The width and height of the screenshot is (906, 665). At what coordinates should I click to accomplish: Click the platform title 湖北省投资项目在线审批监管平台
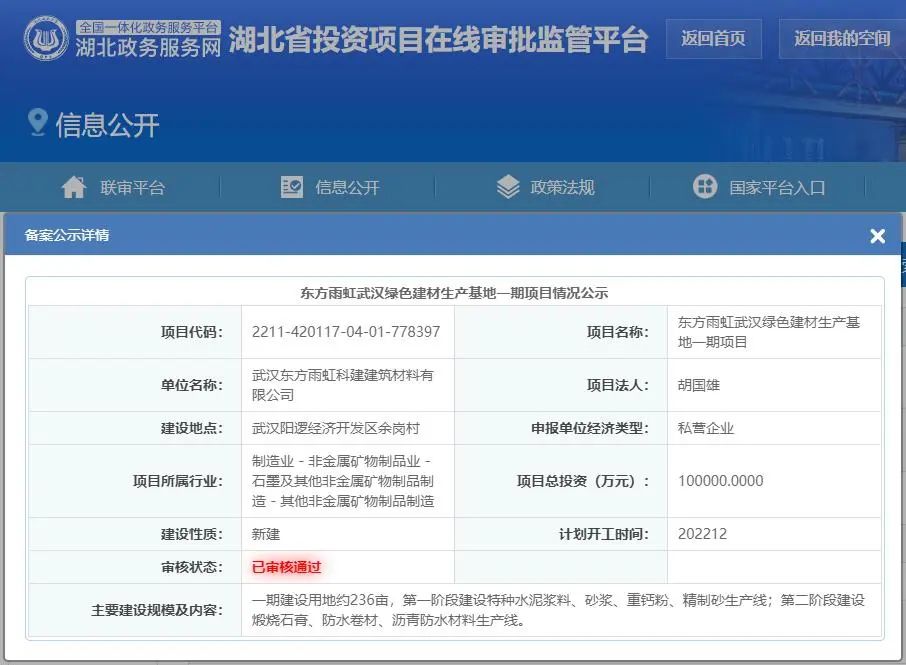click(x=438, y=39)
